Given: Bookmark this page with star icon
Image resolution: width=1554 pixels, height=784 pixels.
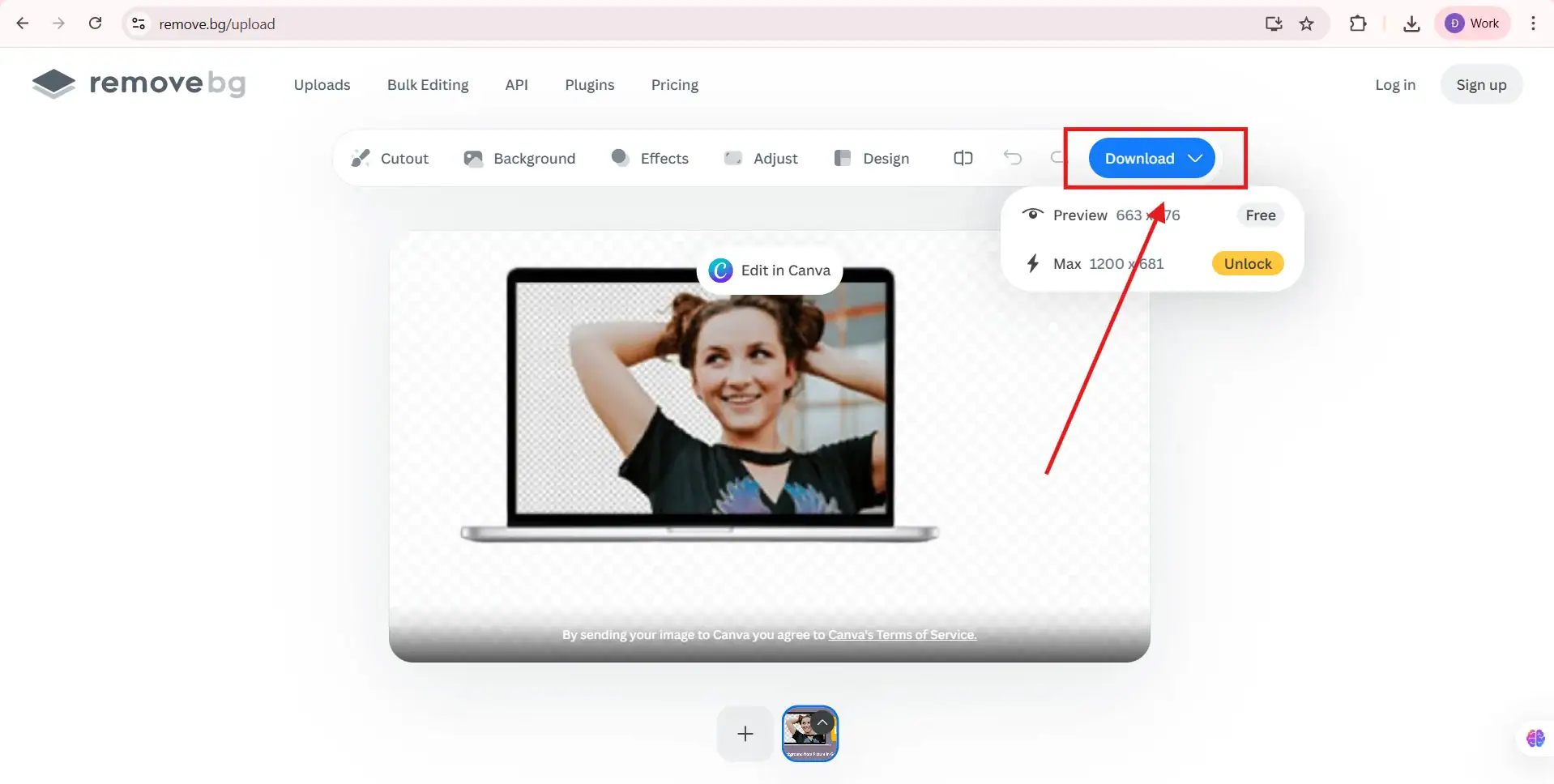Looking at the screenshot, I should point(1306,23).
